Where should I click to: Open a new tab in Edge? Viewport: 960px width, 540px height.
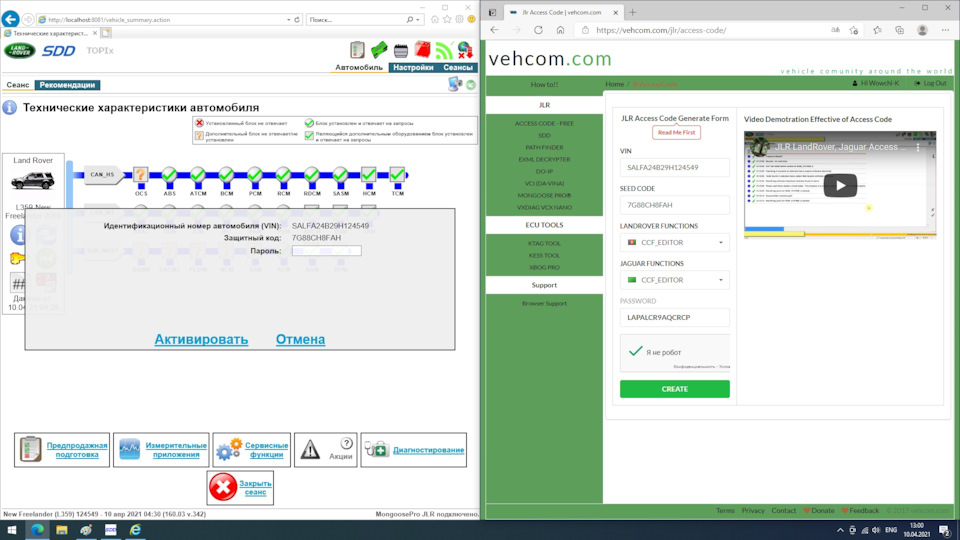(632, 12)
